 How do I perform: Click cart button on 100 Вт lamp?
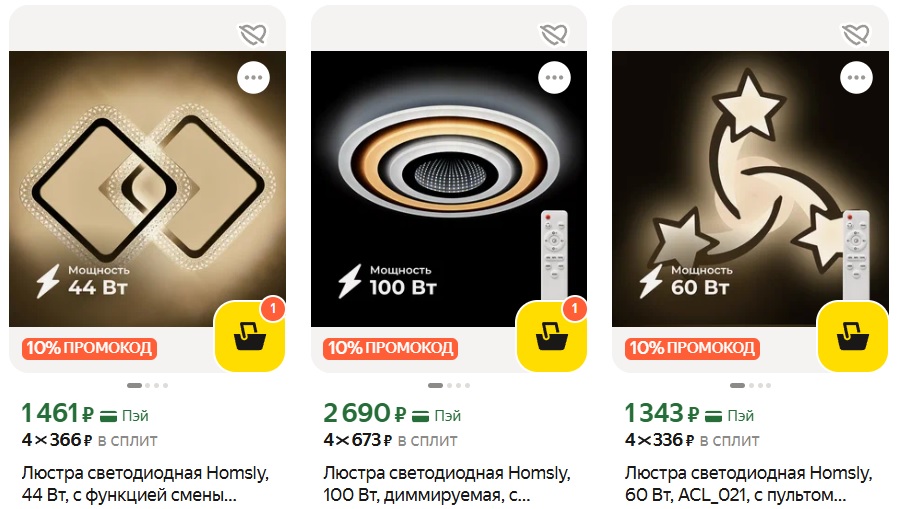552,336
